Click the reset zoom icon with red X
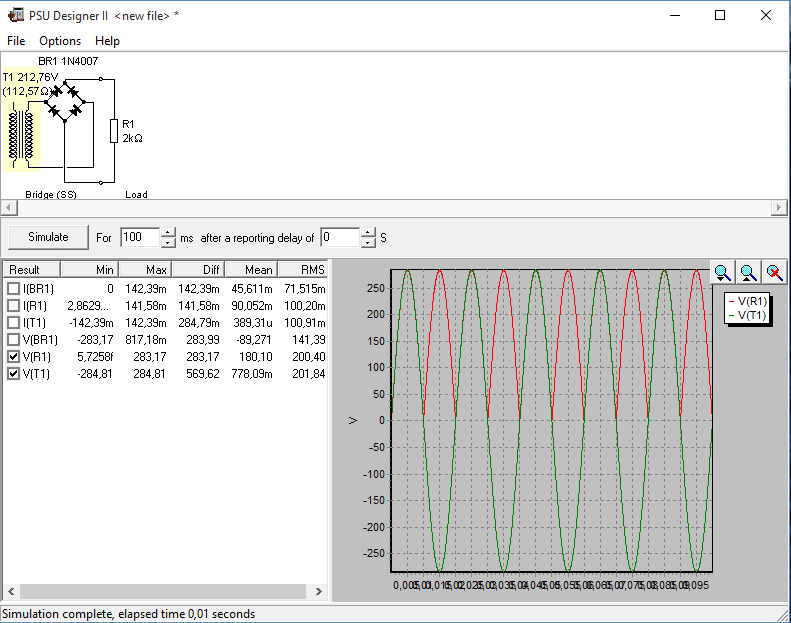This screenshot has height=623, width=791. click(x=773, y=273)
